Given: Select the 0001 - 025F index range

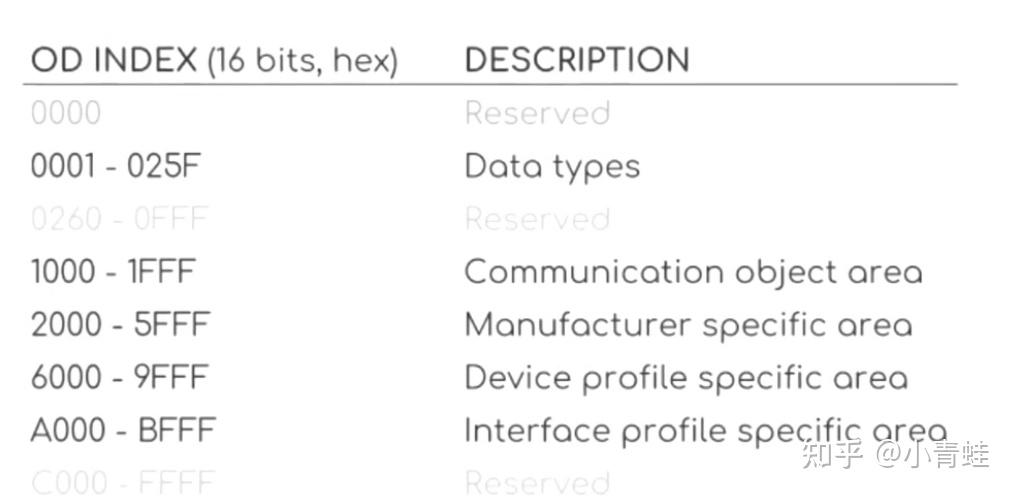Looking at the screenshot, I should (115, 166).
